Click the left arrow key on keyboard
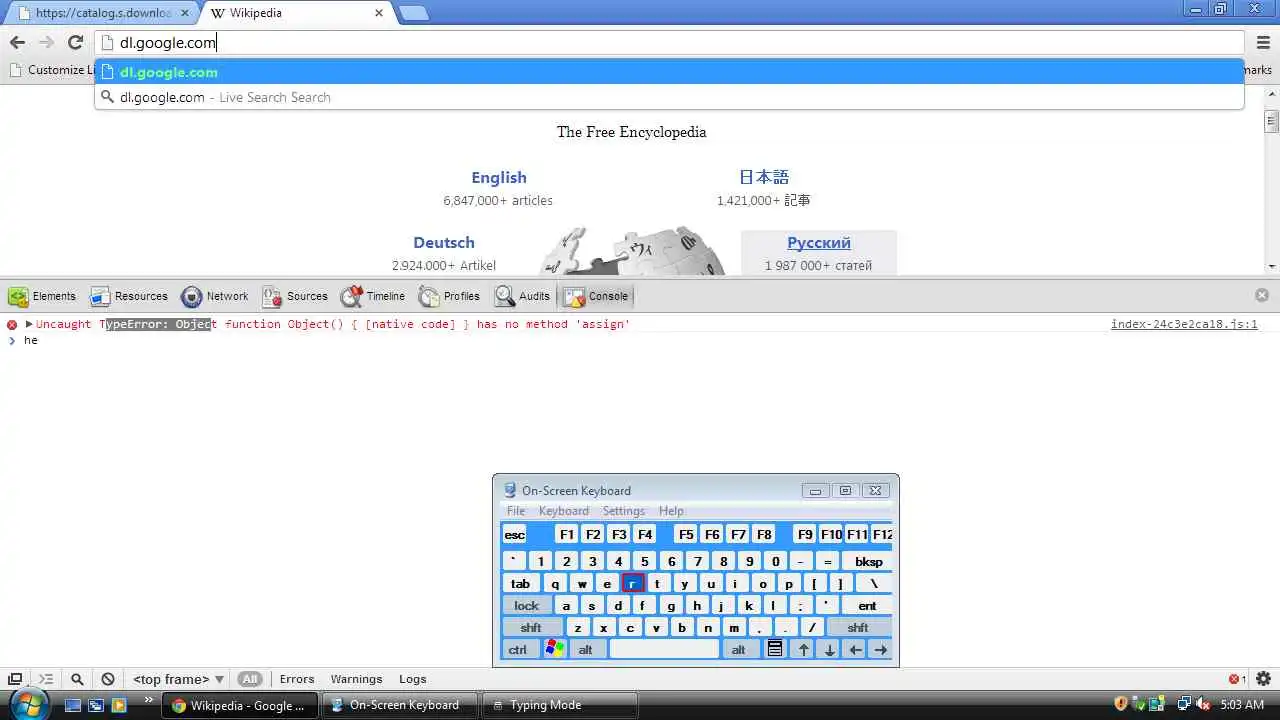Viewport: 1280px width, 720px height. click(x=855, y=649)
